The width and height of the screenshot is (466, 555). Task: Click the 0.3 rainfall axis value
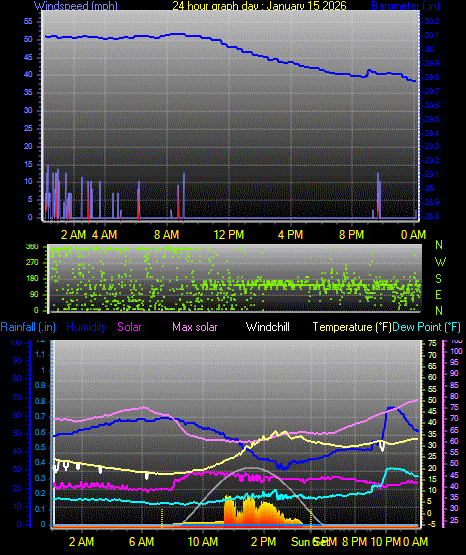pos(40,478)
